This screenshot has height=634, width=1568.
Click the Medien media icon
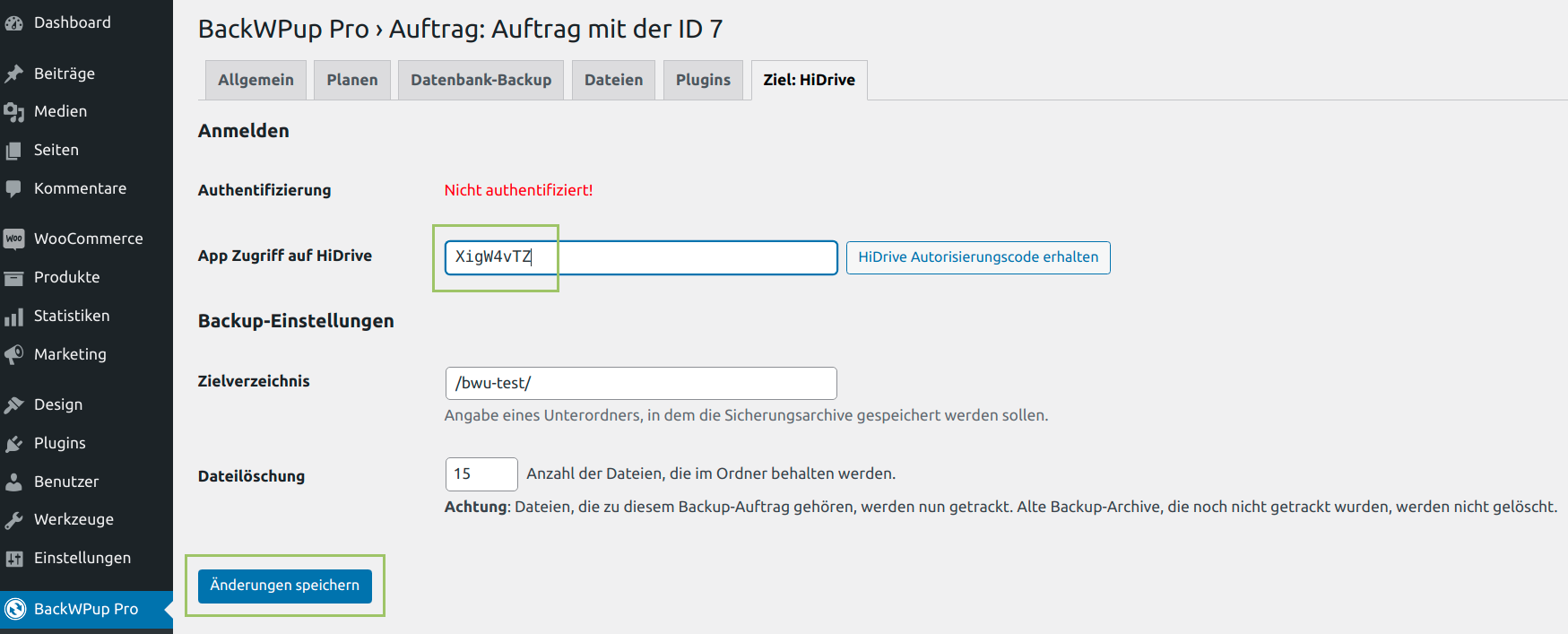[13, 112]
